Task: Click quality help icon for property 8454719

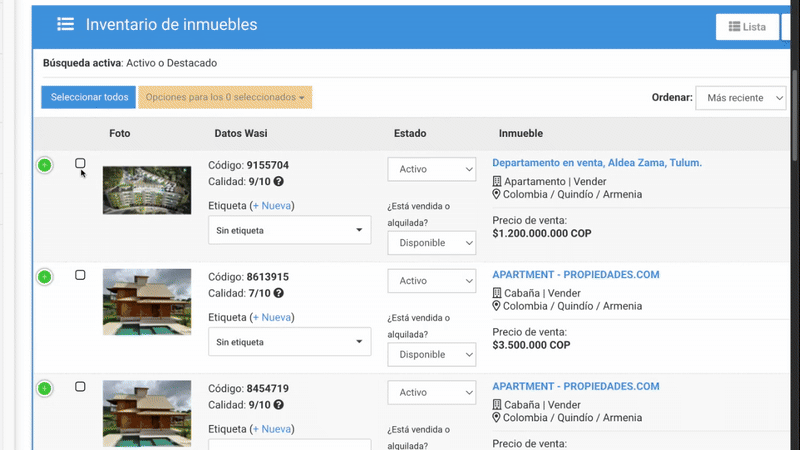Action: 278,406
